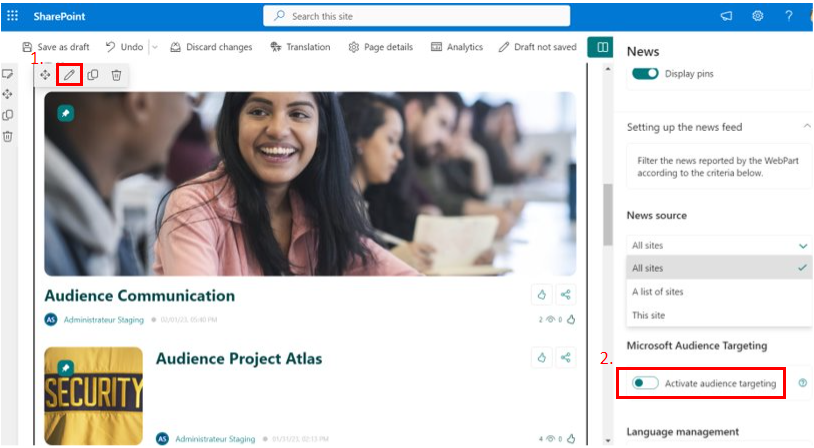814x448 pixels.
Task: Open the News source dropdown
Action: pyautogui.click(x=719, y=246)
